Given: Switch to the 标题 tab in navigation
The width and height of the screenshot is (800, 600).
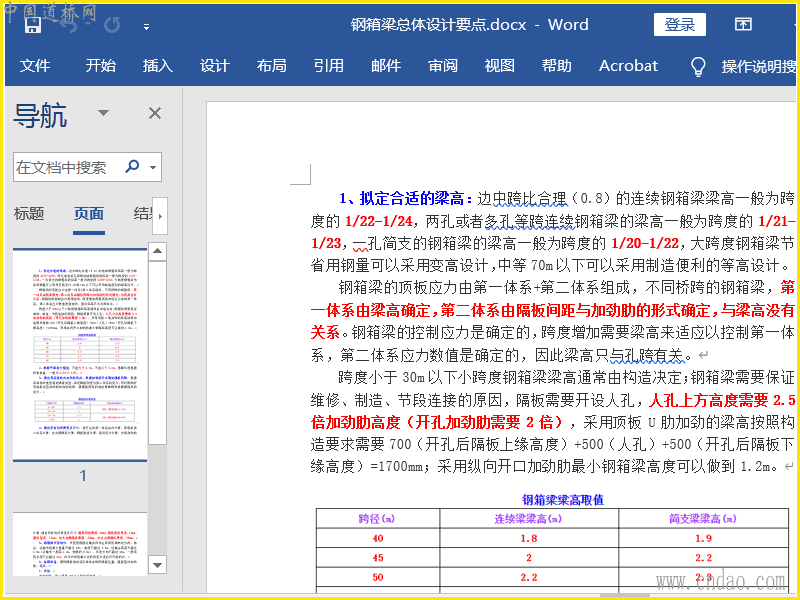Looking at the screenshot, I should tap(29, 213).
